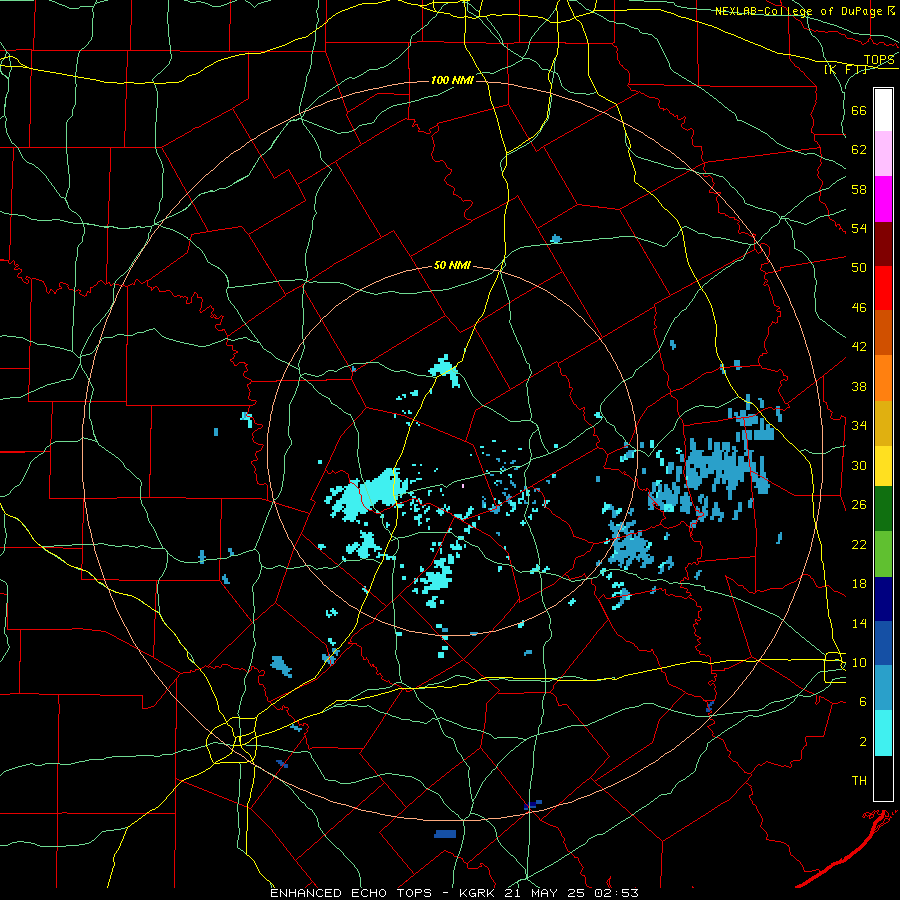Click the "26" legend label
The image size is (900, 900).
pos(859,505)
